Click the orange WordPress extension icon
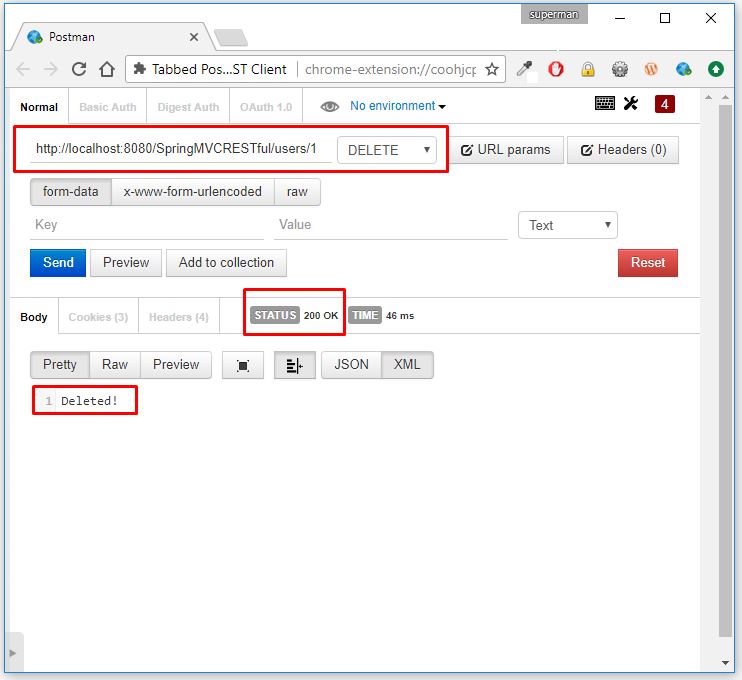Screen dimensions: 742x680 pos(651,69)
